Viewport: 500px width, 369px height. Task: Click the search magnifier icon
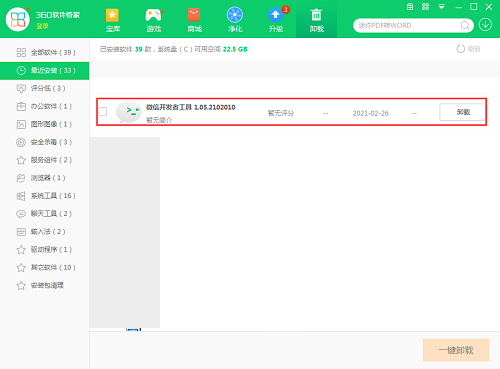[465, 25]
